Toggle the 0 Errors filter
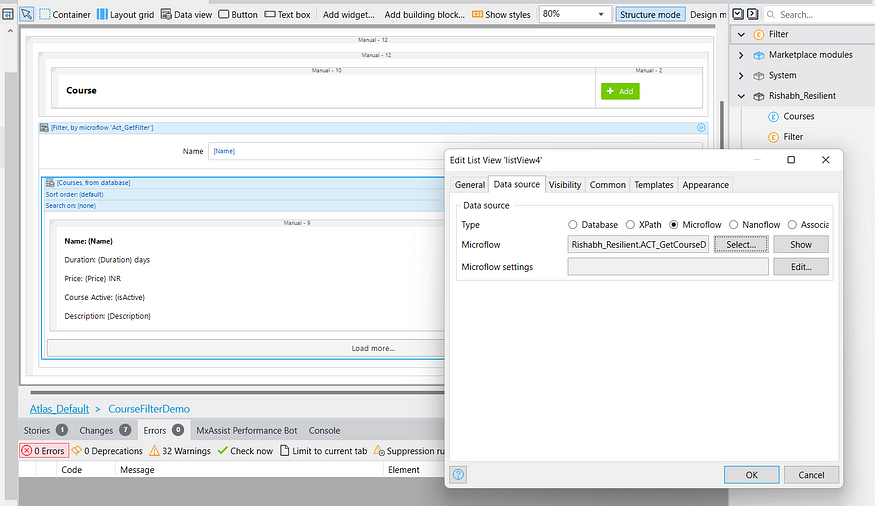875x506 pixels. pyautogui.click(x=44, y=451)
